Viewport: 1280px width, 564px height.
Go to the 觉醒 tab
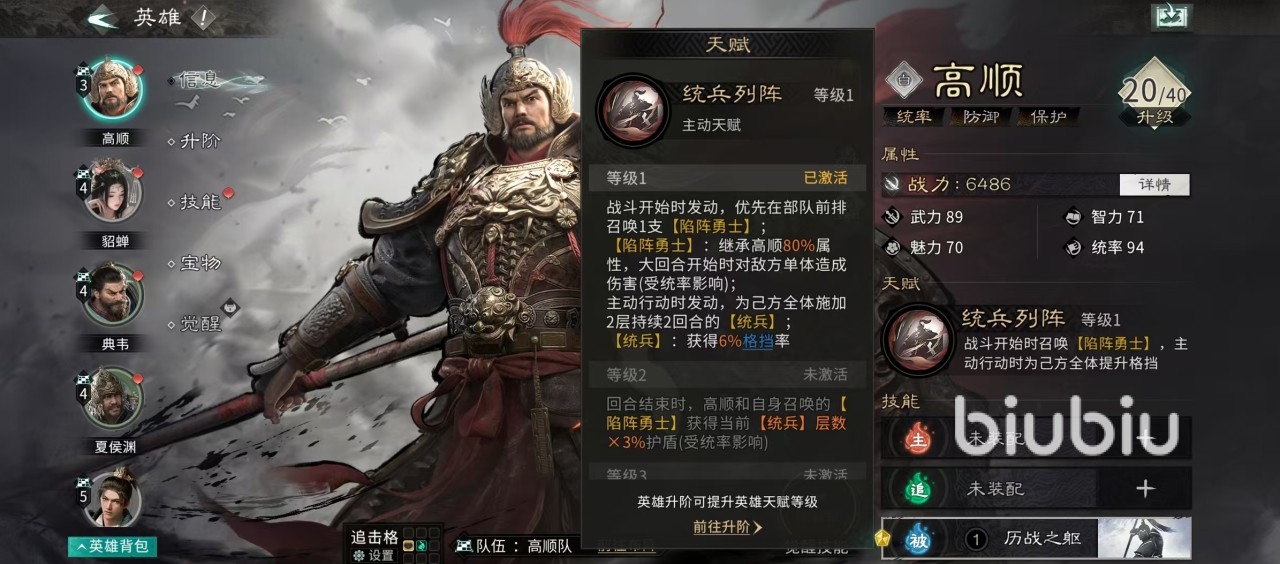(x=199, y=324)
